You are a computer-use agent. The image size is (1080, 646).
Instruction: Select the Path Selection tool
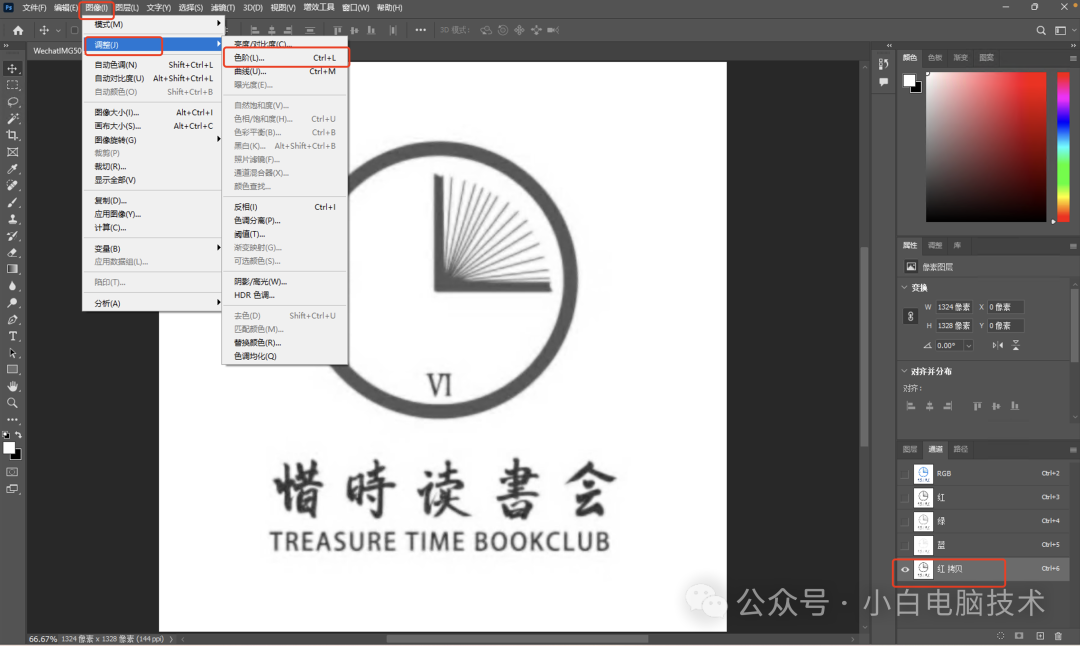(12, 353)
